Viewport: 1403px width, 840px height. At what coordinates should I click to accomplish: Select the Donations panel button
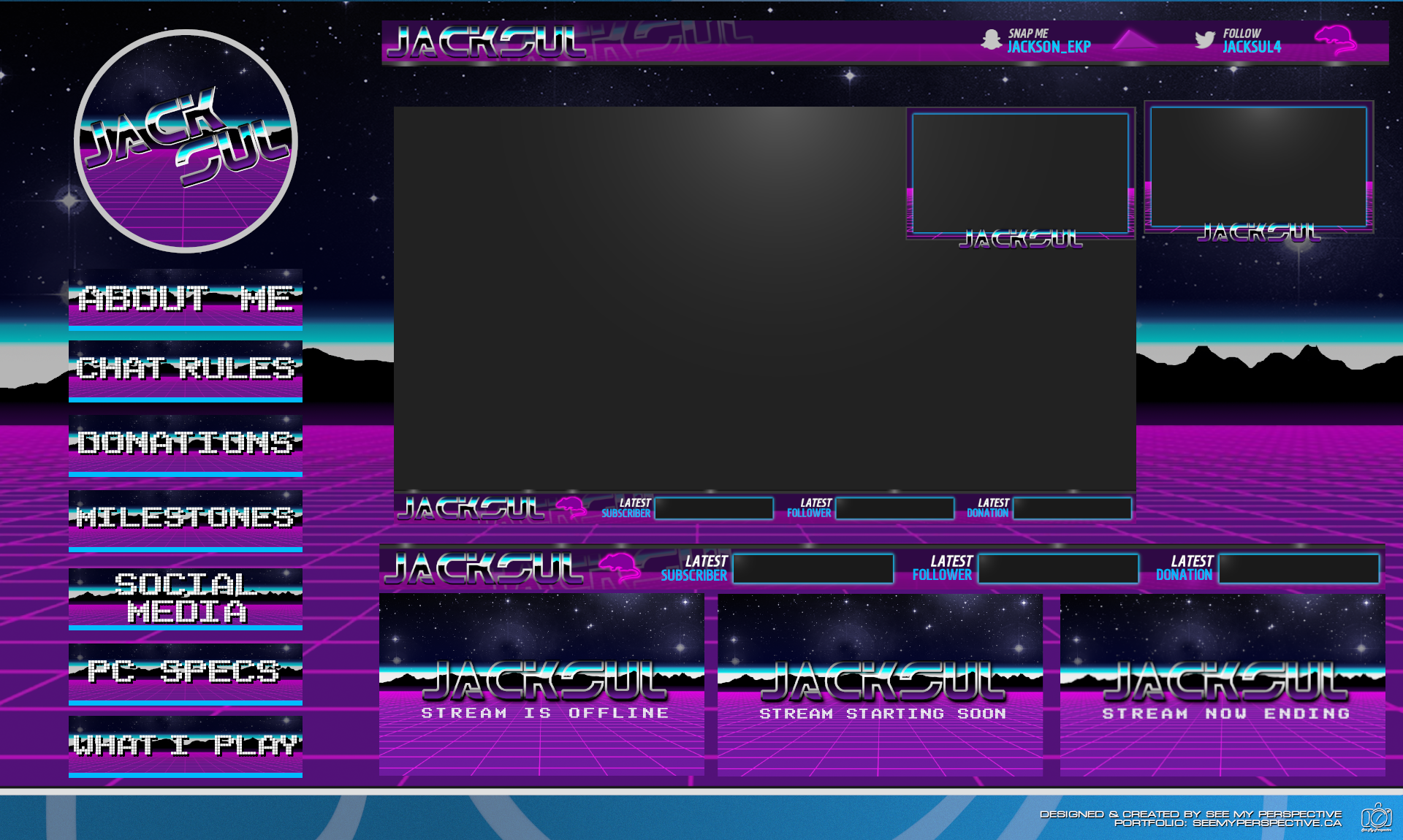[x=186, y=444]
